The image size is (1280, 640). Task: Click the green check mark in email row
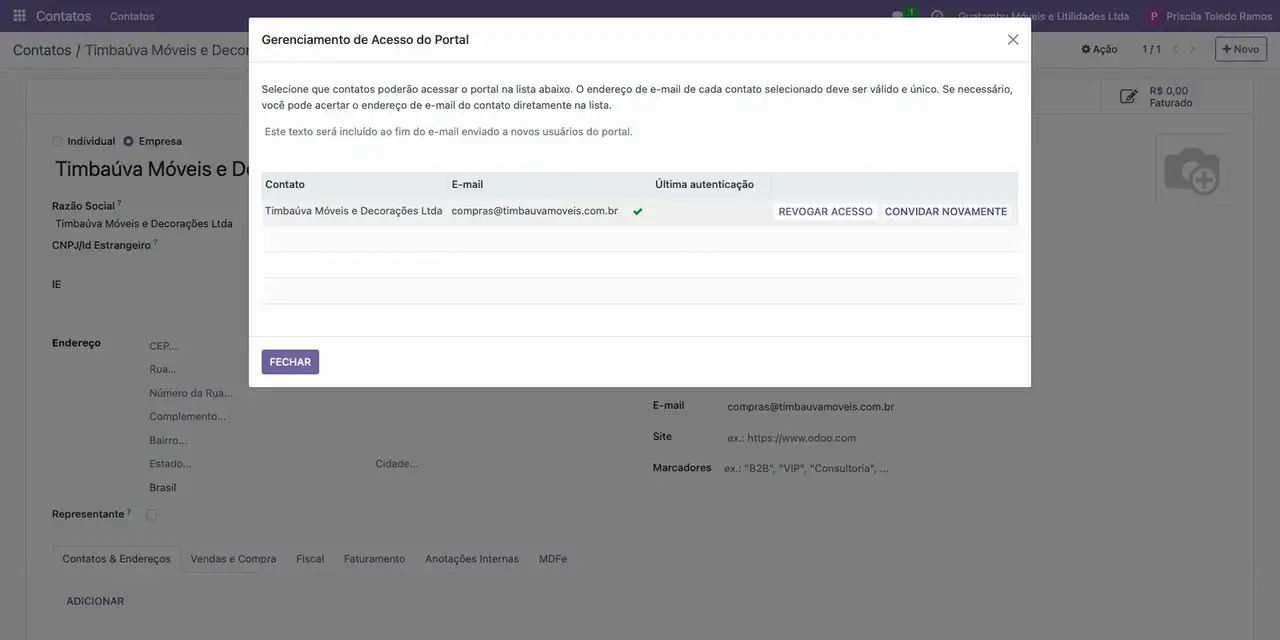[x=638, y=212]
